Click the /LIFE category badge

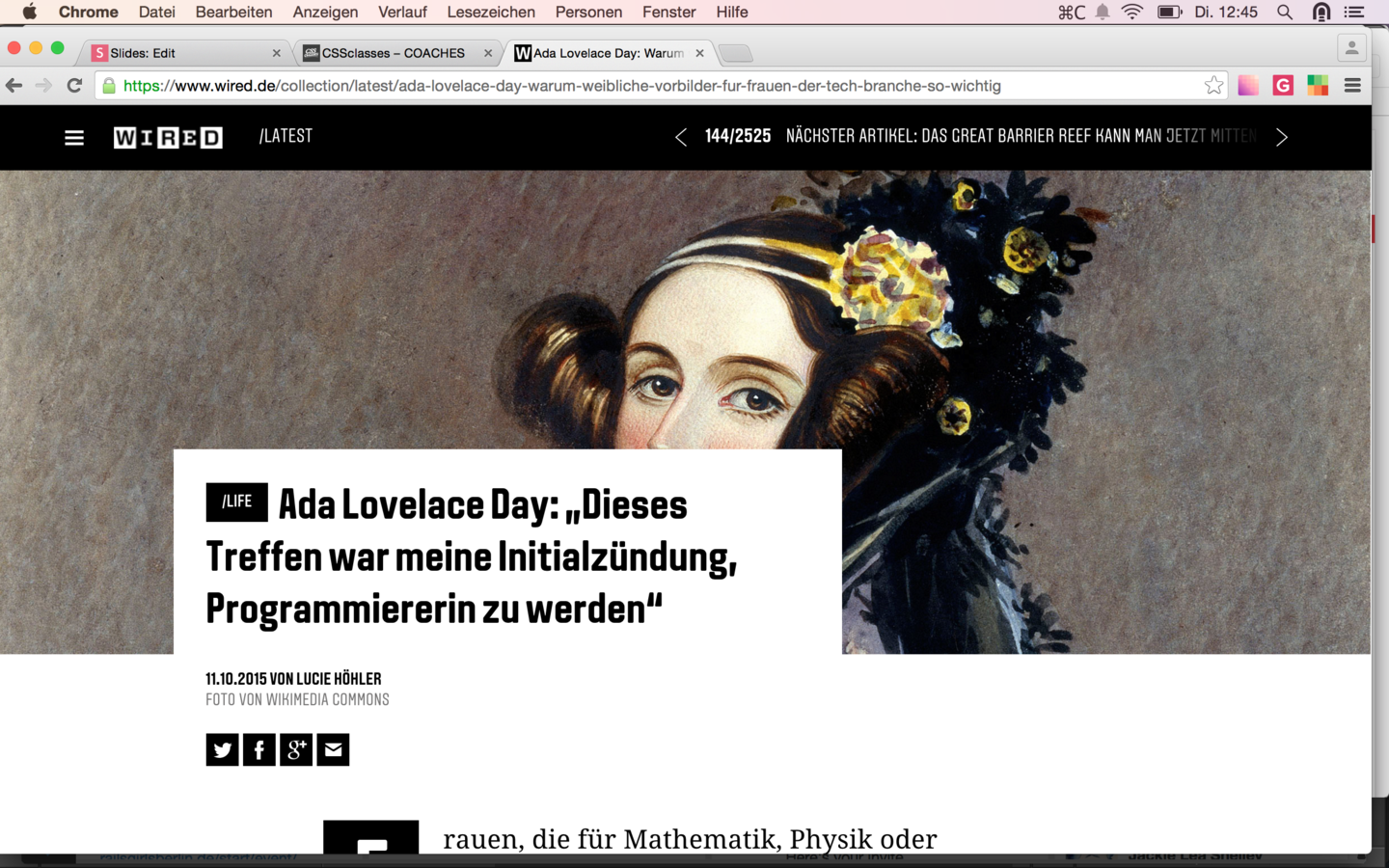tap(236, 502)
